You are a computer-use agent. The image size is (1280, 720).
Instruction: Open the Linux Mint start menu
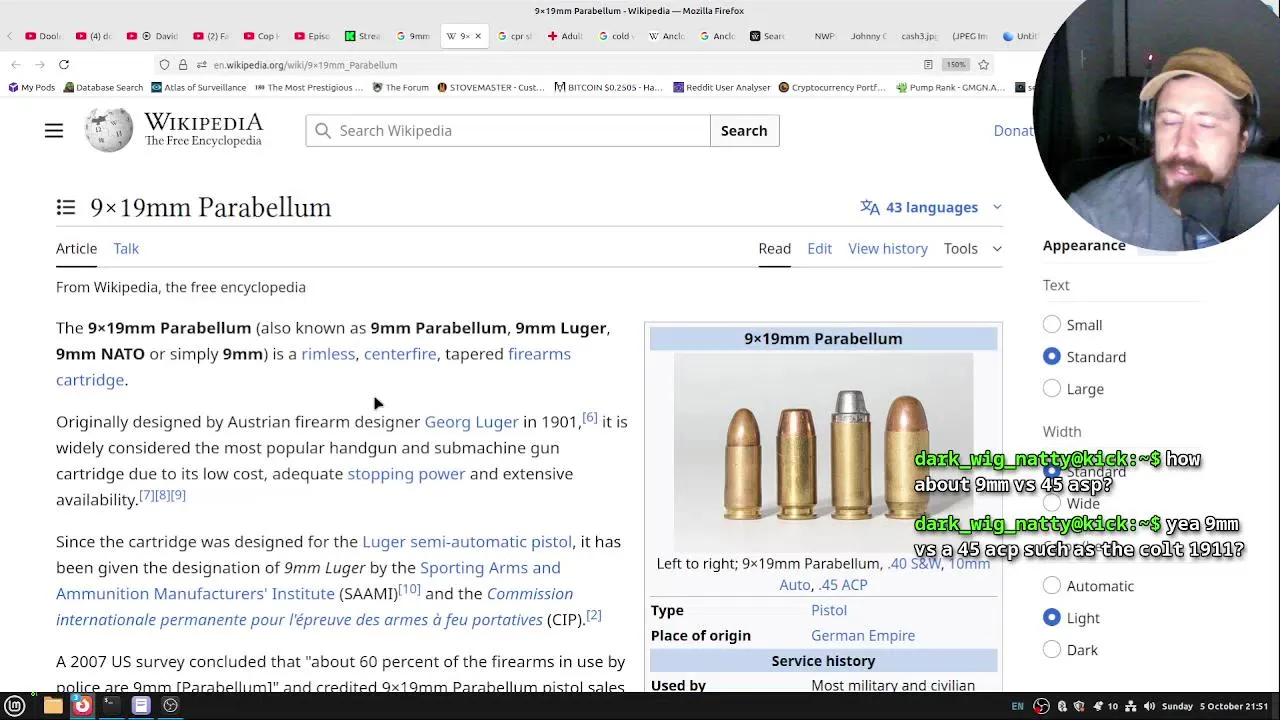pyautogui.click(x=15, y=706)
